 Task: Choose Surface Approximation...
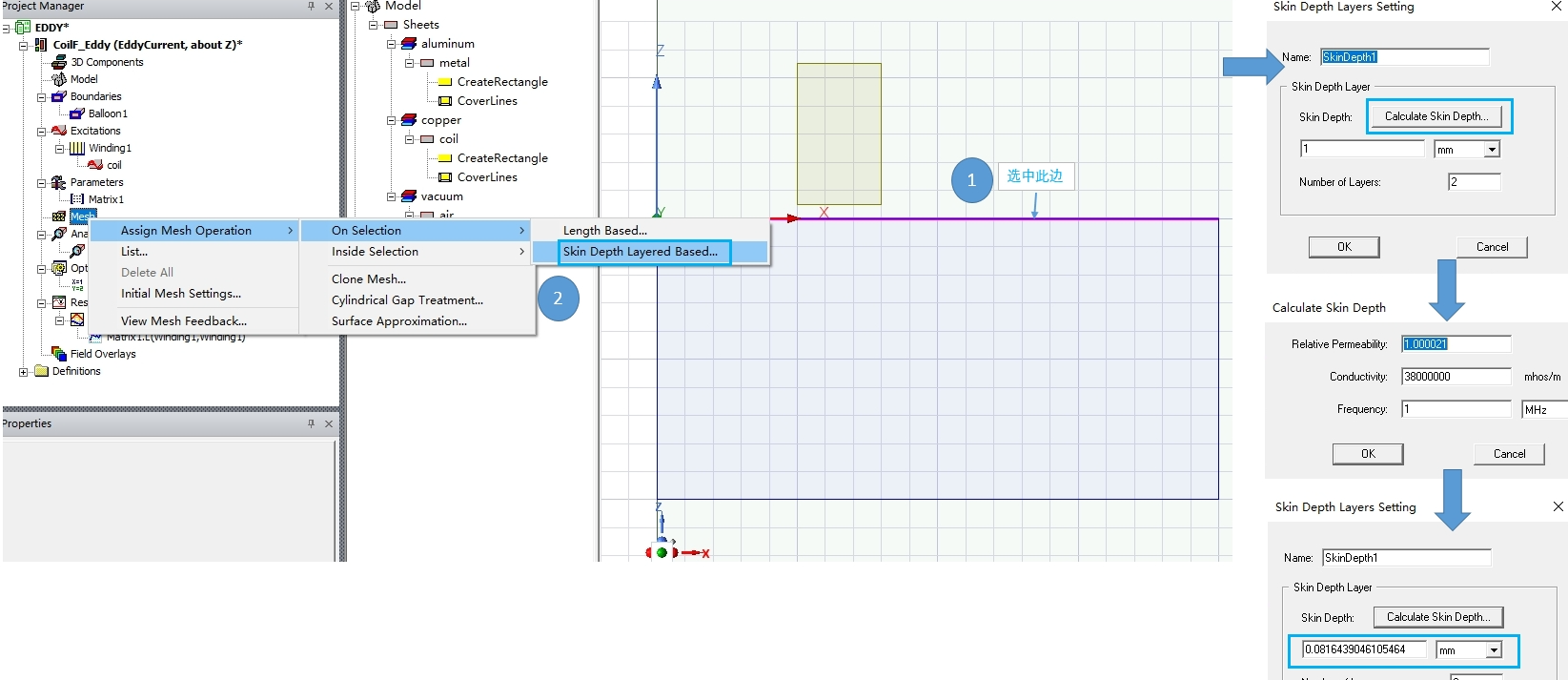point(399,321)
